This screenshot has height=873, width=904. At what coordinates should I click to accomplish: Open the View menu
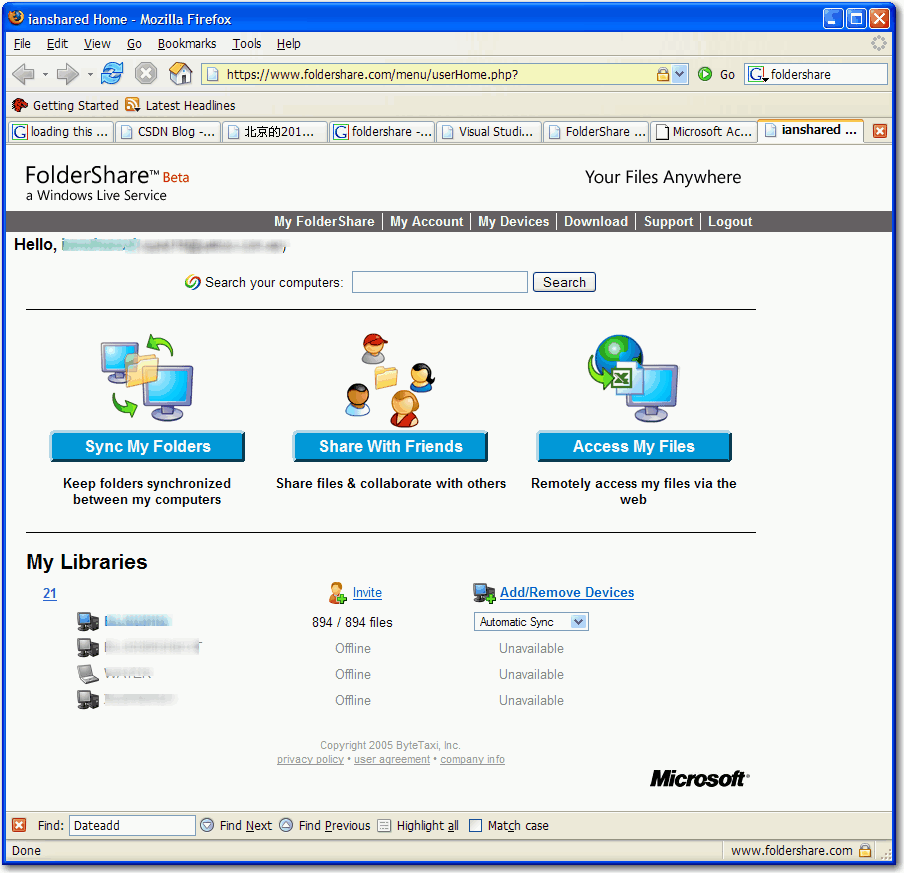click(x=97, y=44)
